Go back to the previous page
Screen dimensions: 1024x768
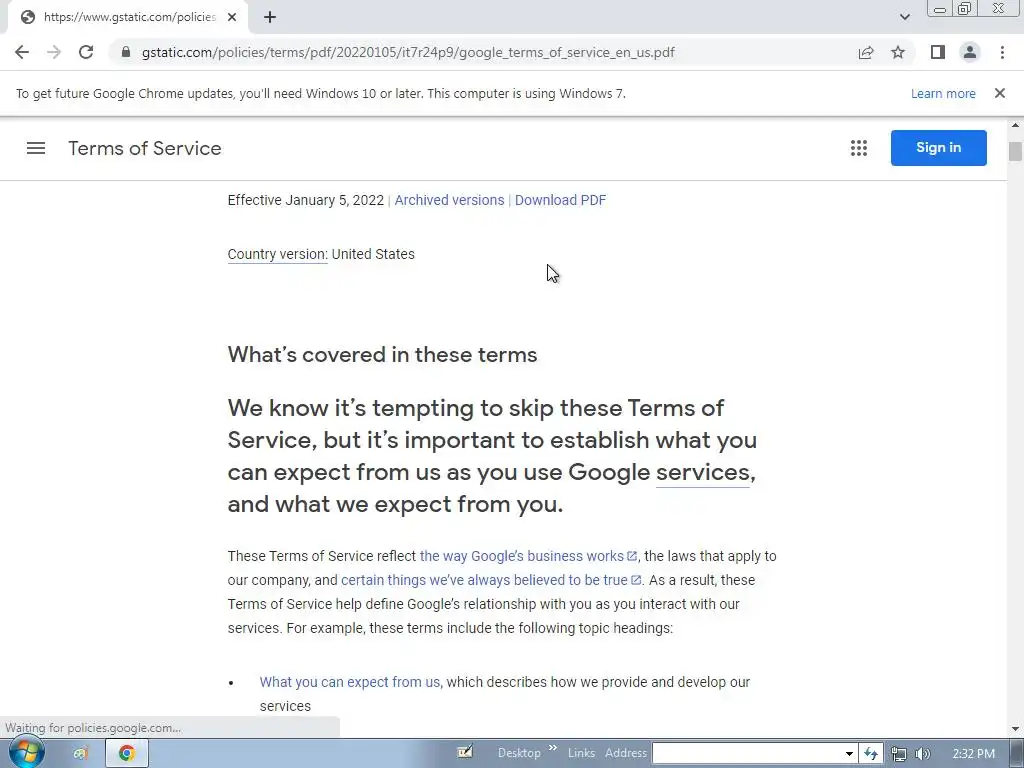point(22,52)
